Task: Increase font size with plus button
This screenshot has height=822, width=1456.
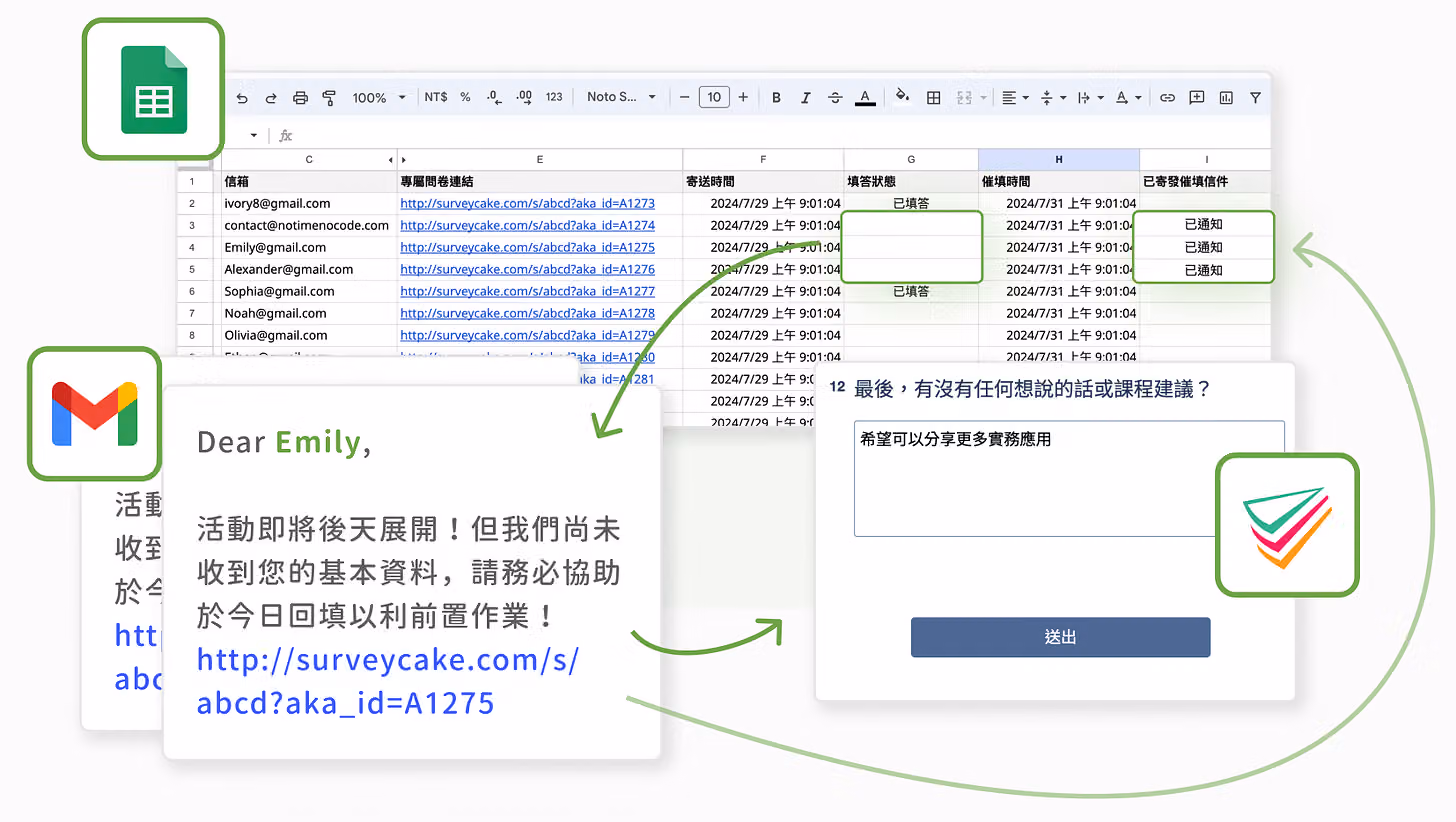Action: (x=743, y=97)
